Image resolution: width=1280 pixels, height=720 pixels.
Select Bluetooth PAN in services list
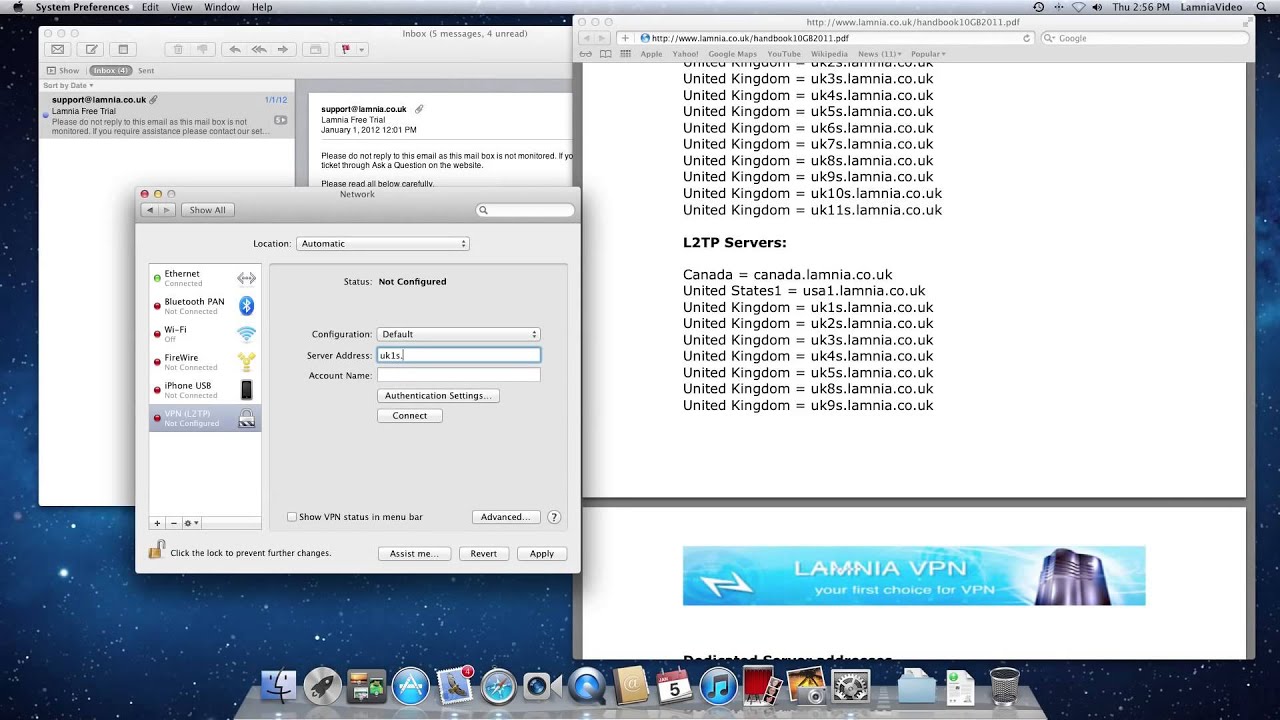click(205, 306)
